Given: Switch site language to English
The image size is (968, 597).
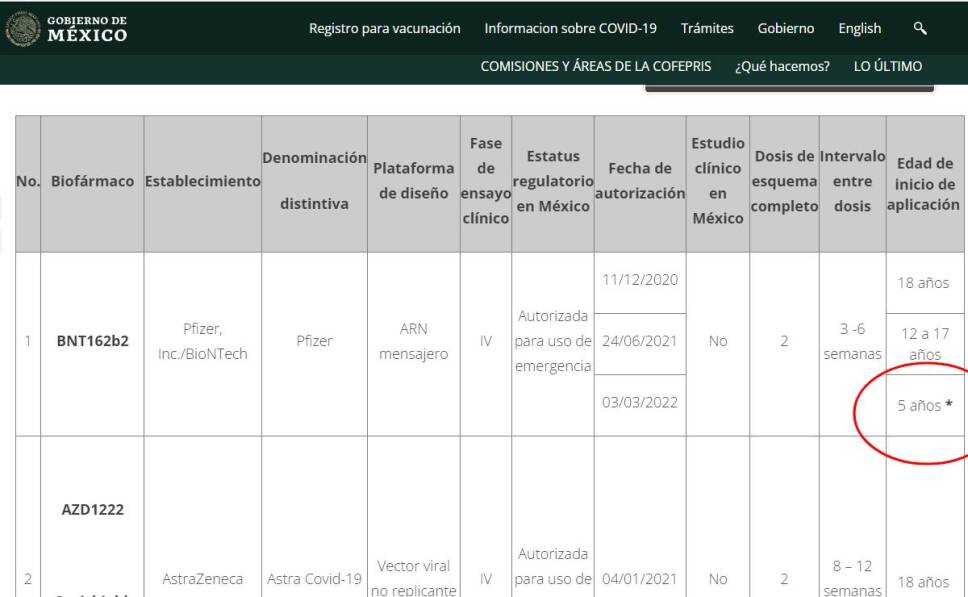Looking at the screenshot, I should [x=859, y=28].
